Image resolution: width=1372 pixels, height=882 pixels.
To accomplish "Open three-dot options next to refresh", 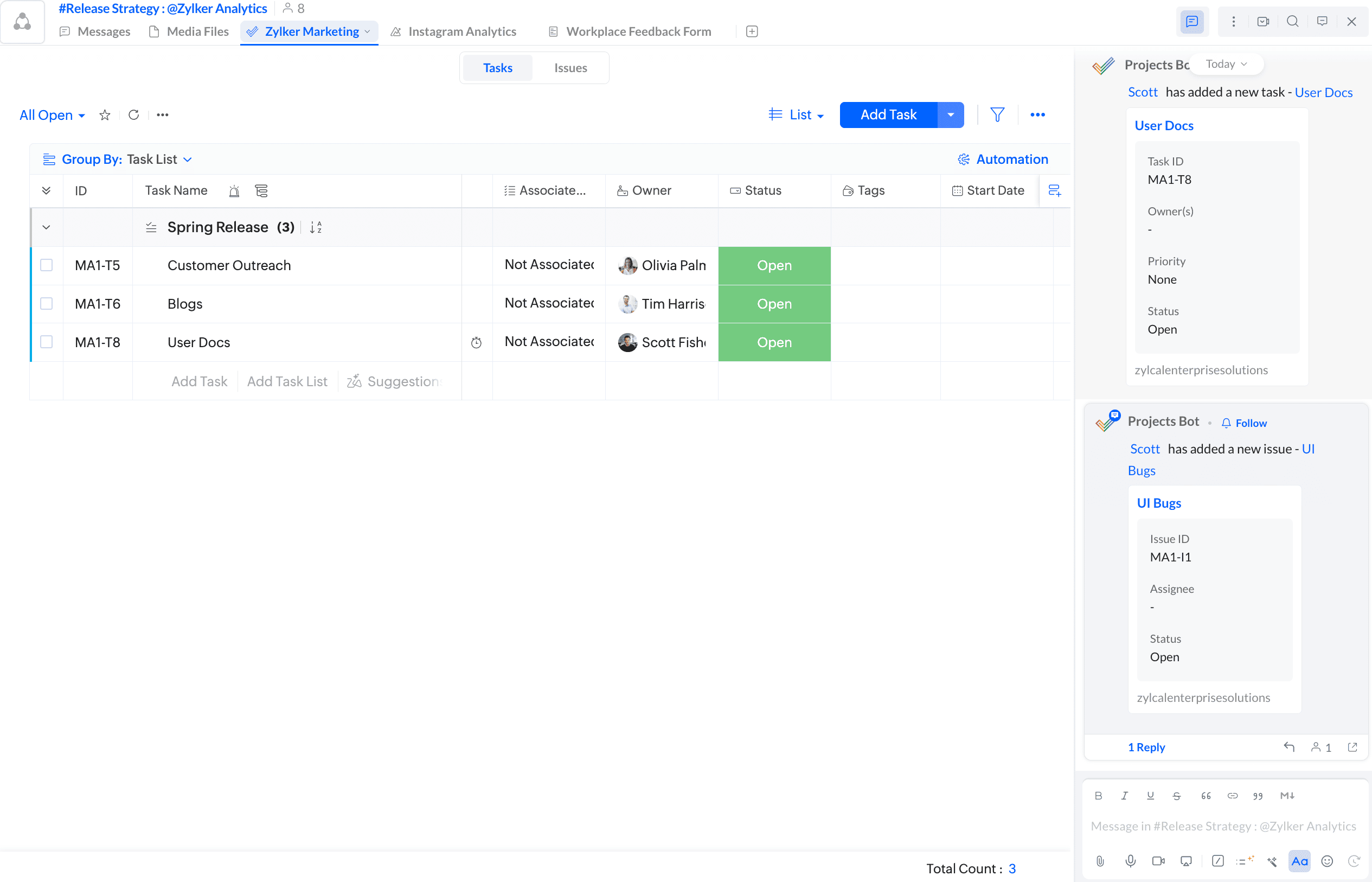I will pos(163,114).
